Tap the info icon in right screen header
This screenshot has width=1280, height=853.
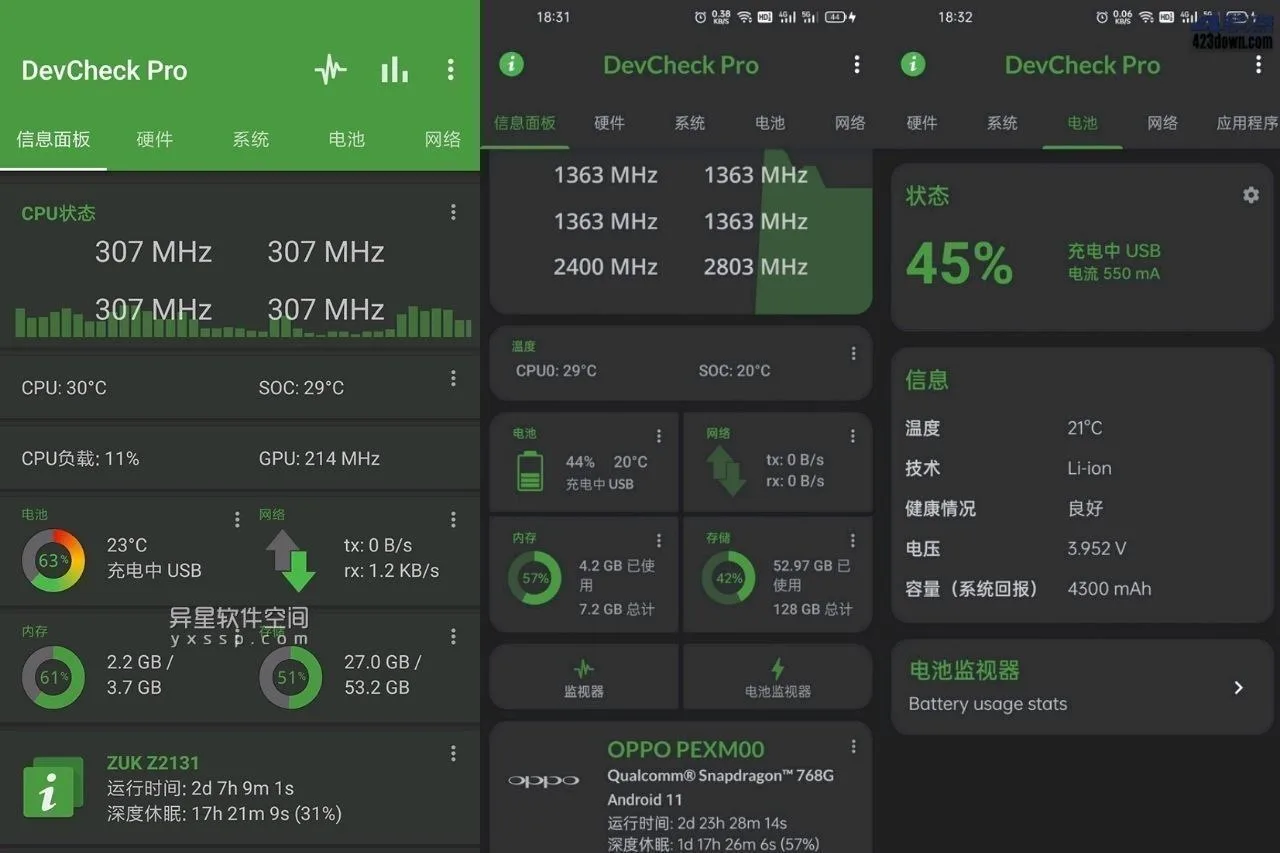click(913, 65)
